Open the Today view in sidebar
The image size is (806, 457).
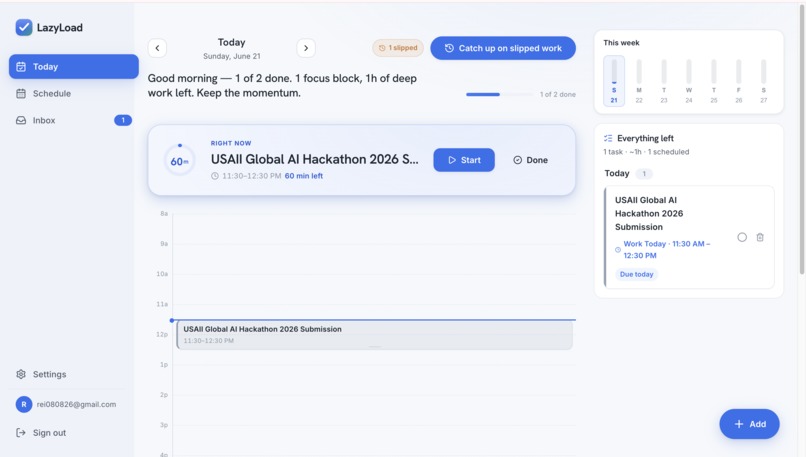[74, 66]
